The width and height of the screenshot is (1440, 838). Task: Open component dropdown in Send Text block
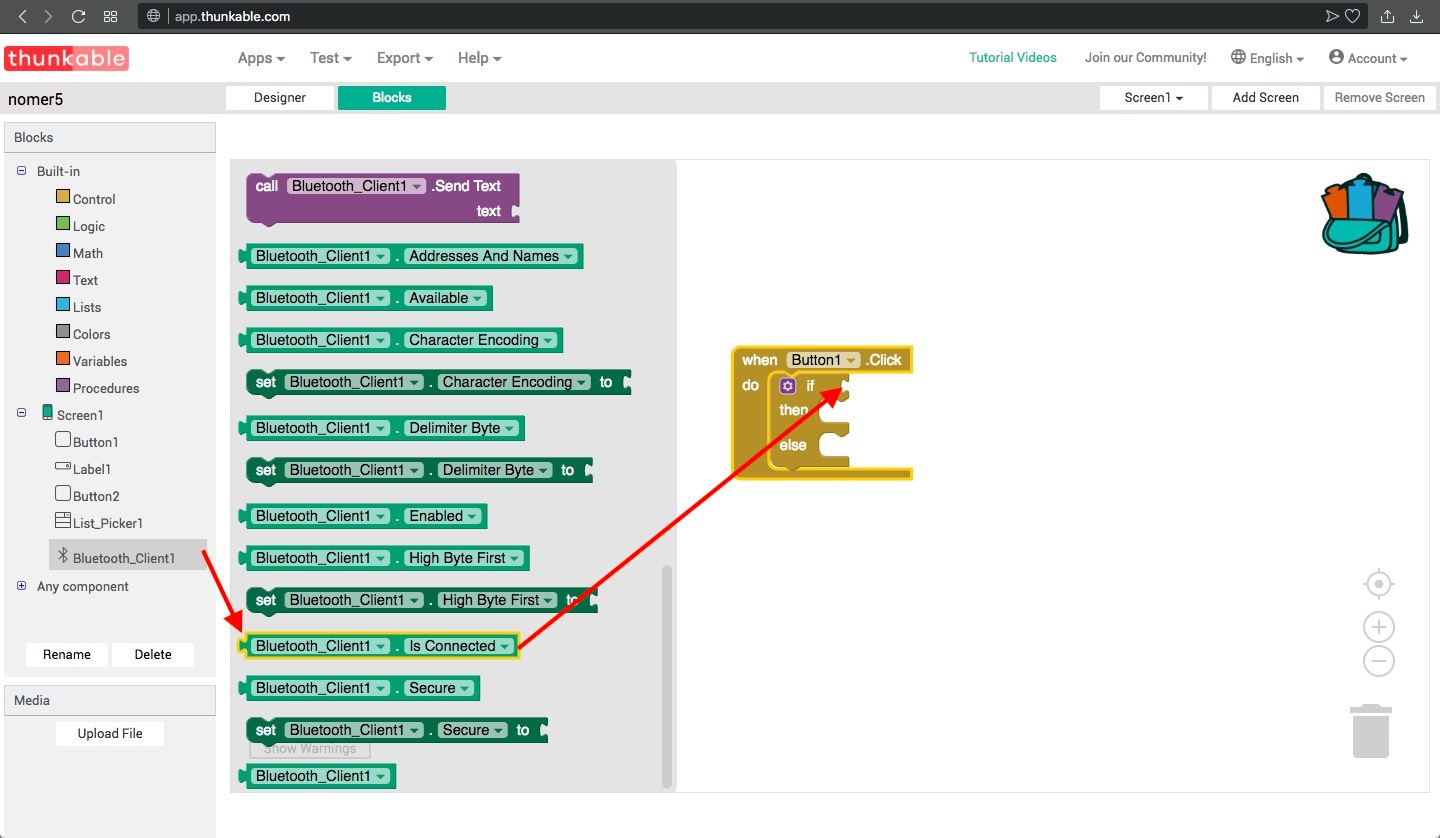click(356, 186)
